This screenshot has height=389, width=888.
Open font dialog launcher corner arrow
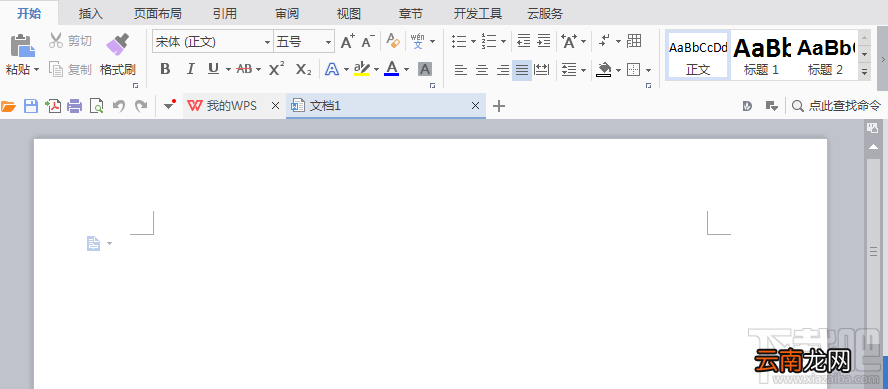click(x=433, y=86)
